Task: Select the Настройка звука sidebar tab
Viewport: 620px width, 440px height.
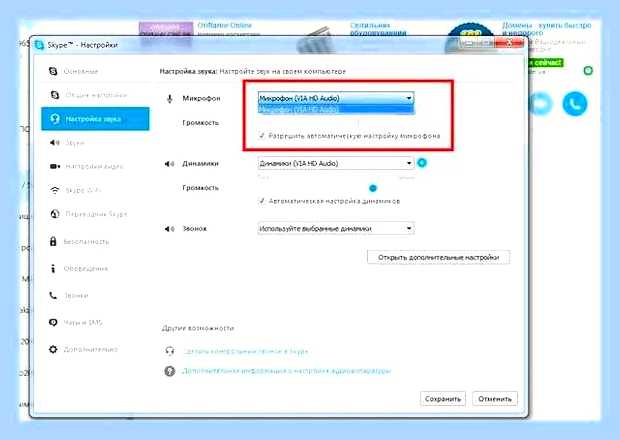Action: (95, 119)
